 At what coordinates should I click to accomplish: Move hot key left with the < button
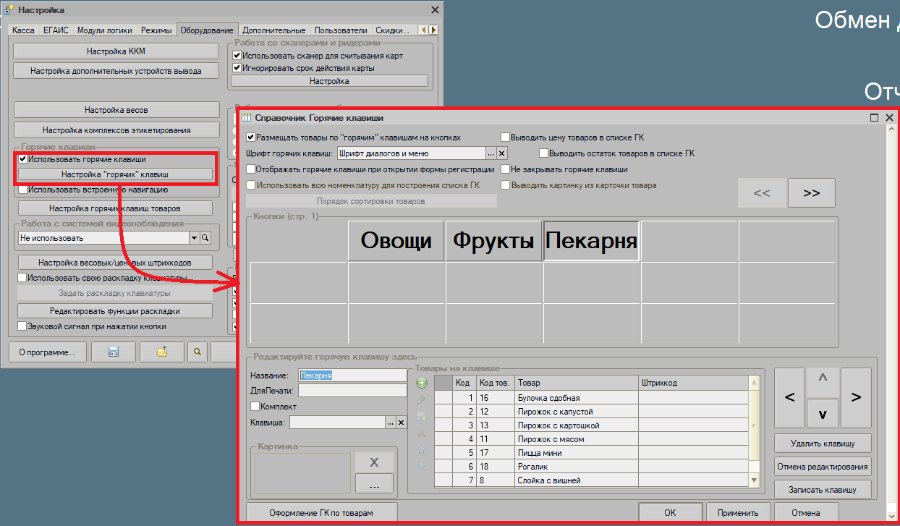point(790,397)
